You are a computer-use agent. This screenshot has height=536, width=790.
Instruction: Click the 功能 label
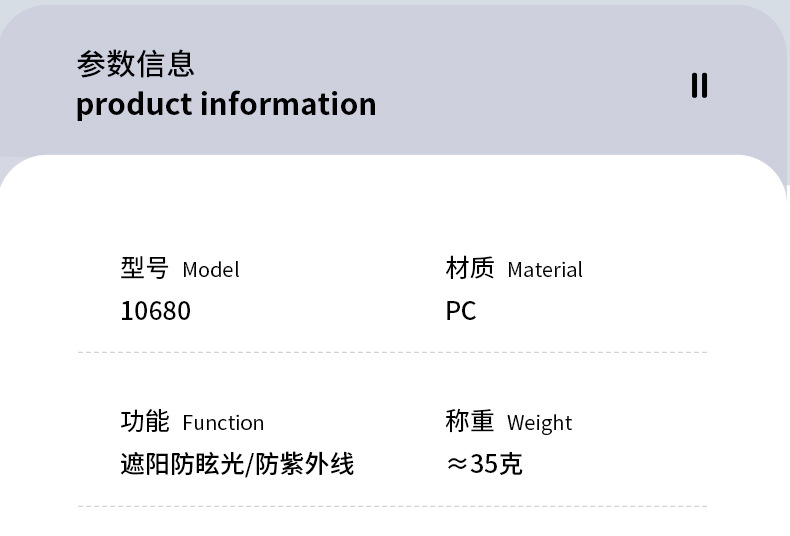145,421
